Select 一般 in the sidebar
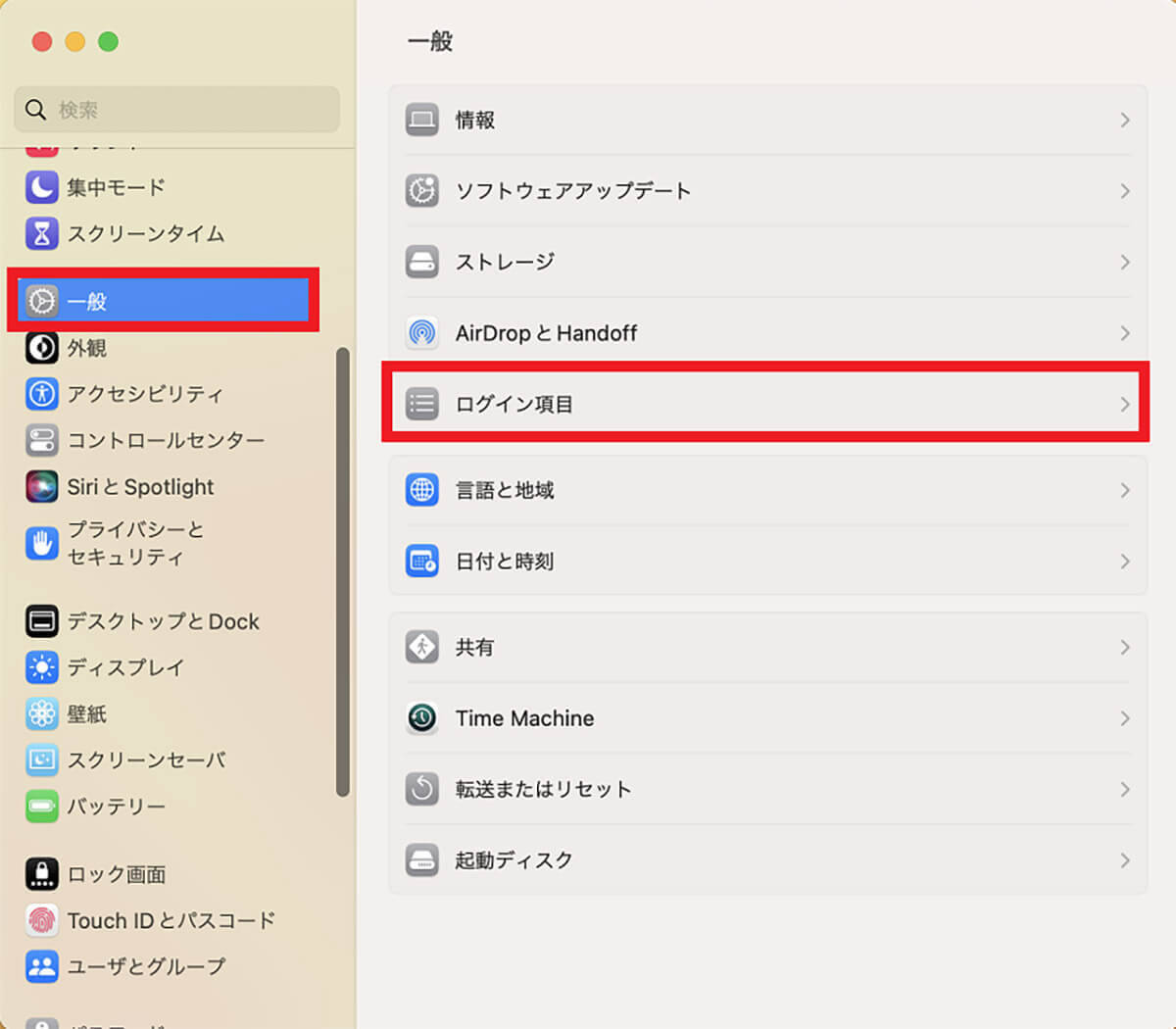The height and width of the screenshot is (1029, 1176). click(162, 301)
